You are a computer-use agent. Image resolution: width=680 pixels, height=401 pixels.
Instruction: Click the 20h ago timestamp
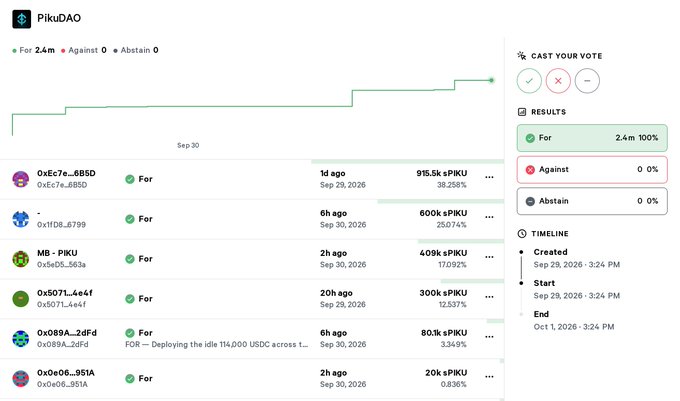pyautogui.click(x=336, y=293)
